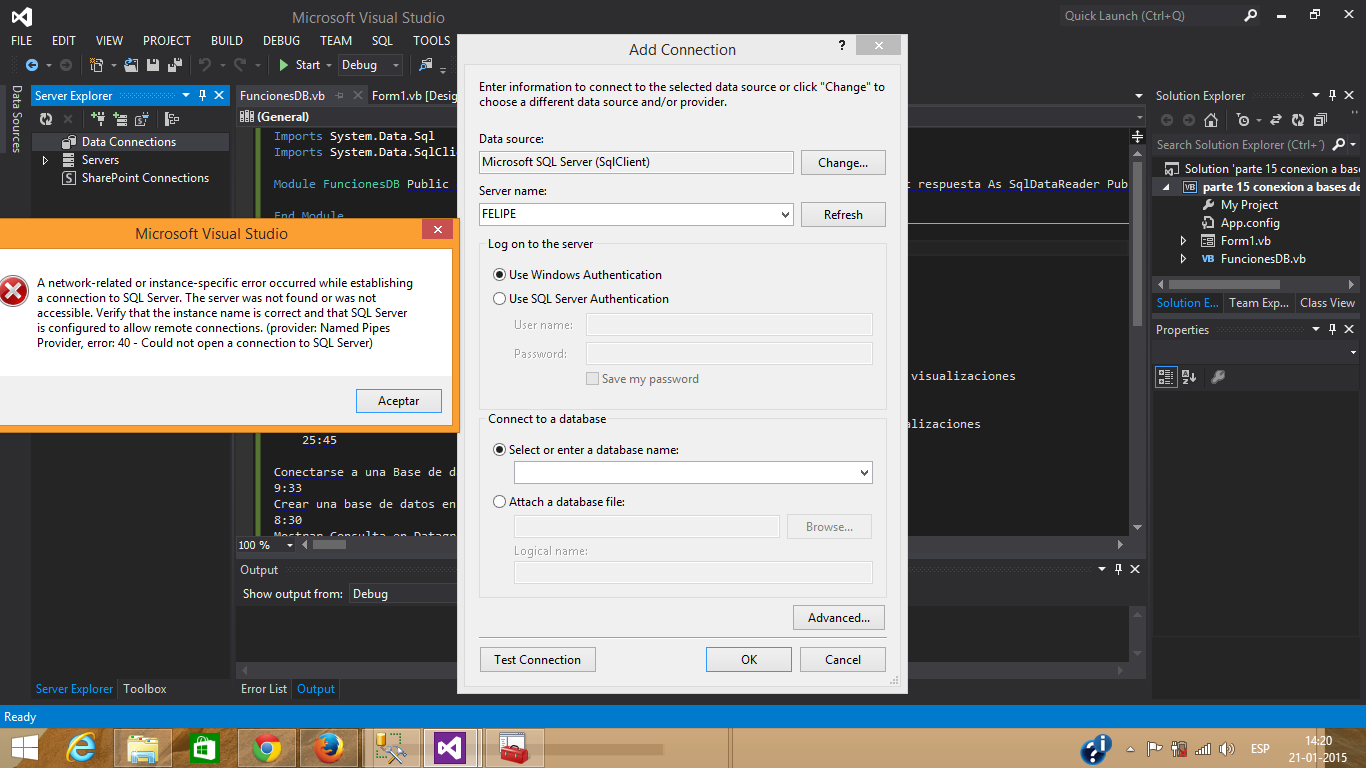Click the Refresh icon in Solution Explorer
The image size is (1366, 768).
click(1298, 120)
